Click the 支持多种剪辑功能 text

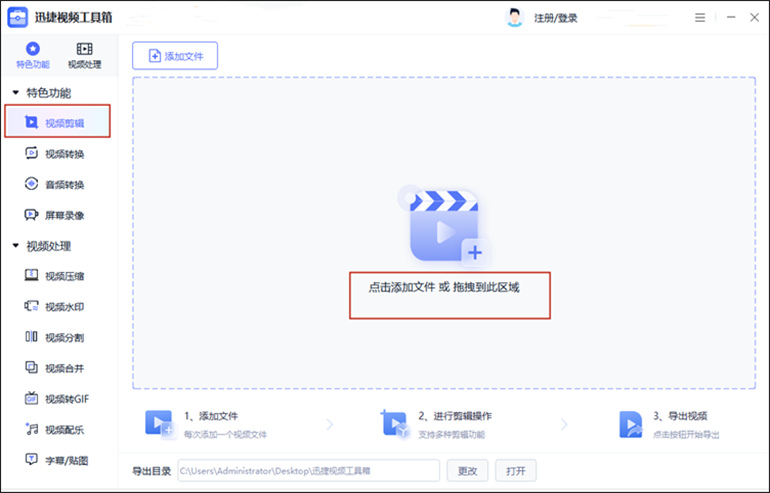[451, 435]
